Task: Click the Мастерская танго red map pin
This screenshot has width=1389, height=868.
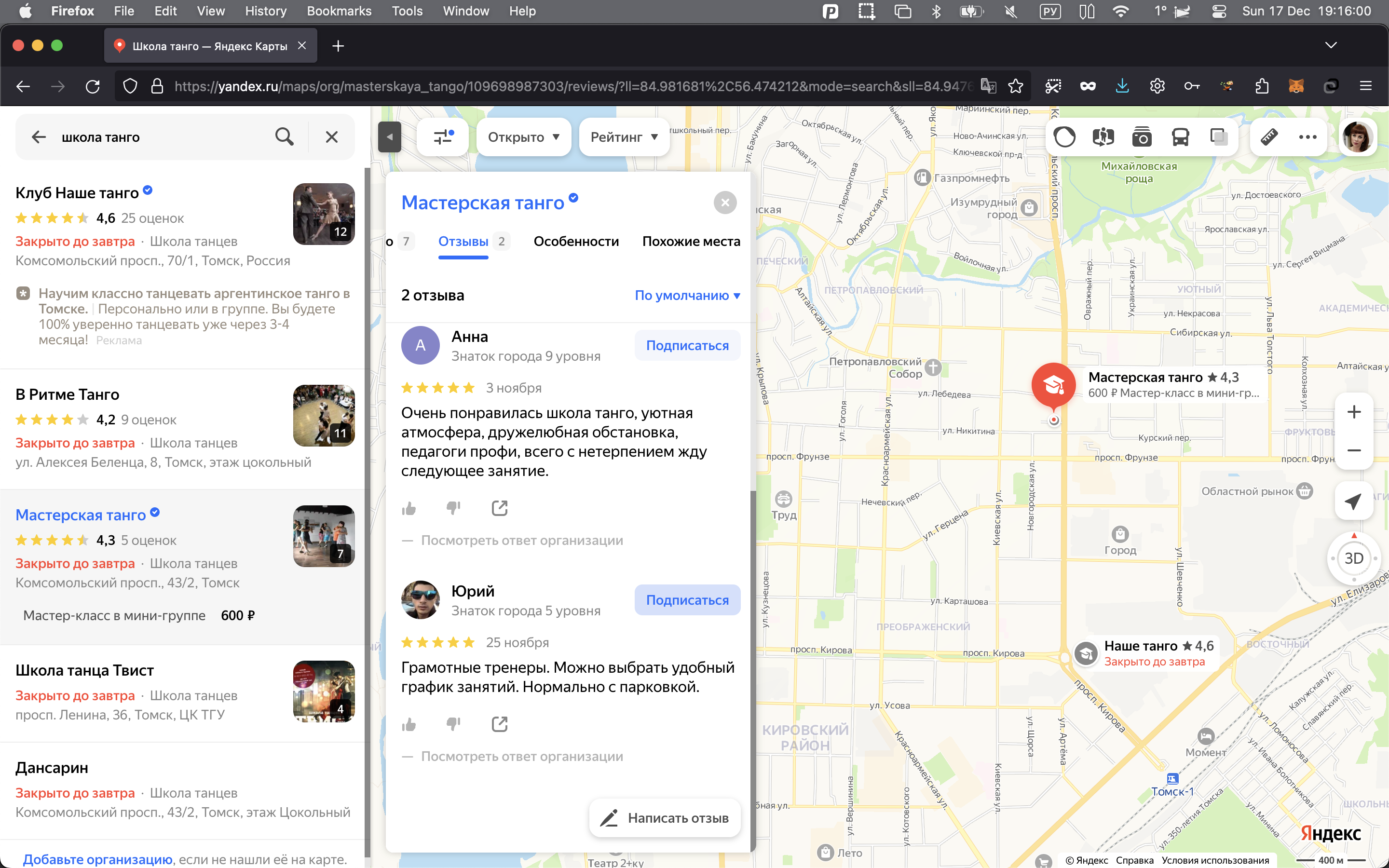Action: (x=1053, y=386)
